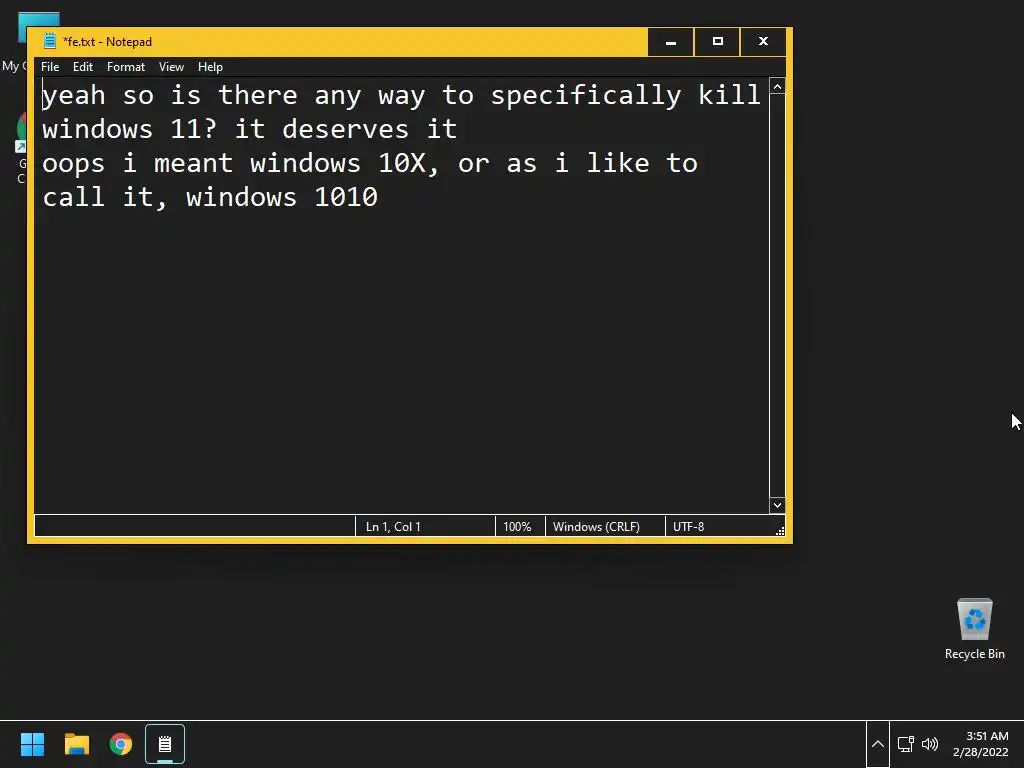Click the '*fe.txt - Notepad' title text
1024x768 pixels.
tap(107, 42)
